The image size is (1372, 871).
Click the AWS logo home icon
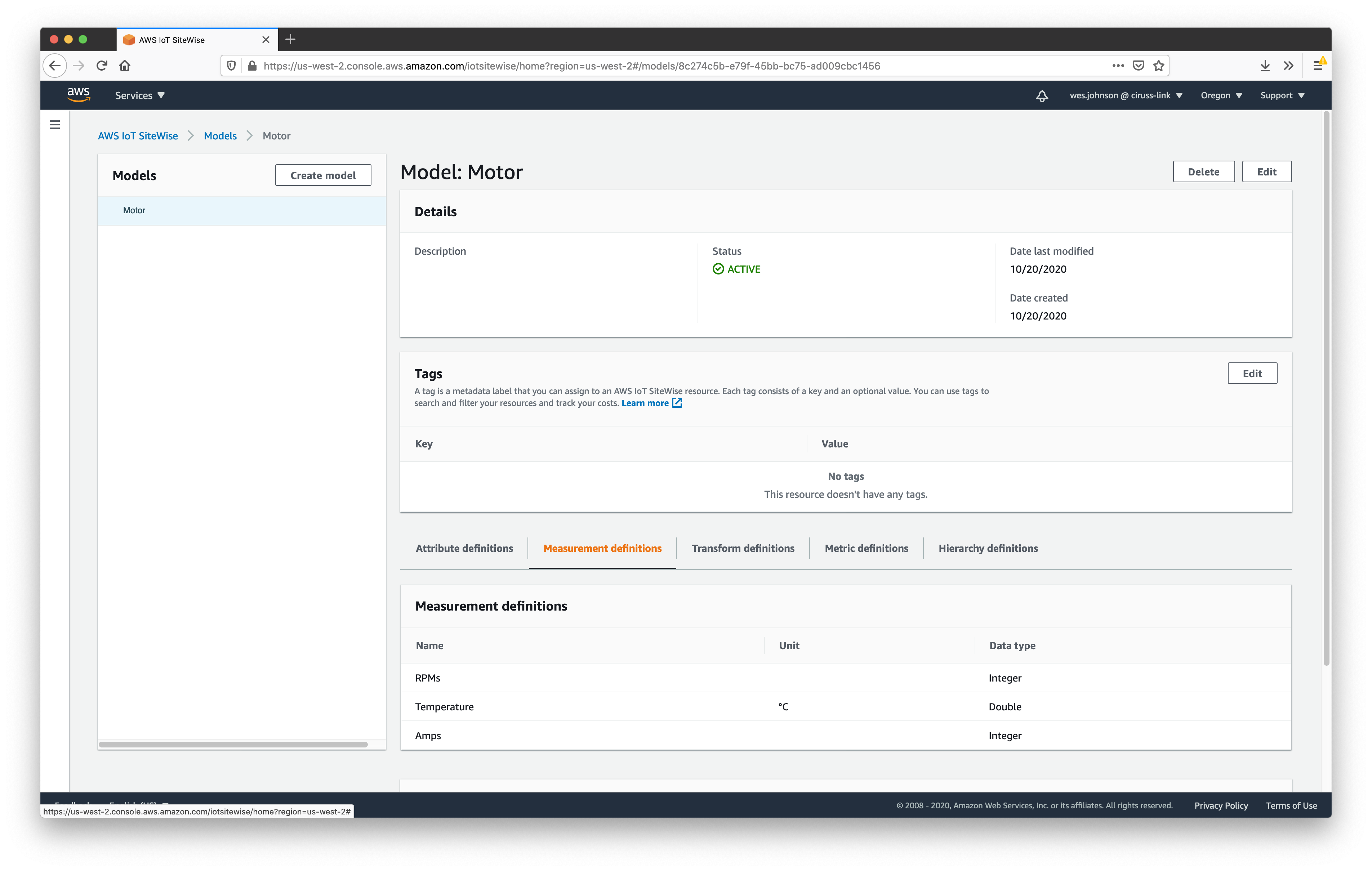click(x=79, y=95)
